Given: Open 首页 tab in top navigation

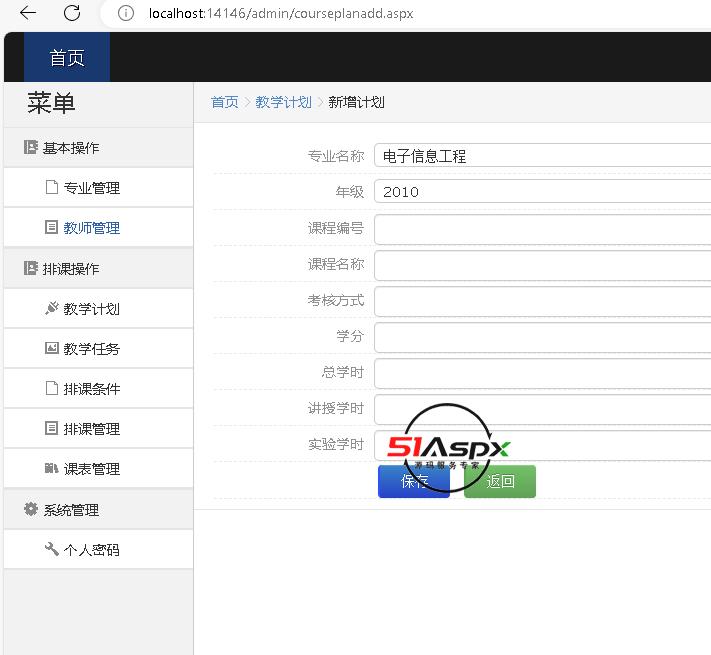Looking at the screenshot, I should coord(67,58).
